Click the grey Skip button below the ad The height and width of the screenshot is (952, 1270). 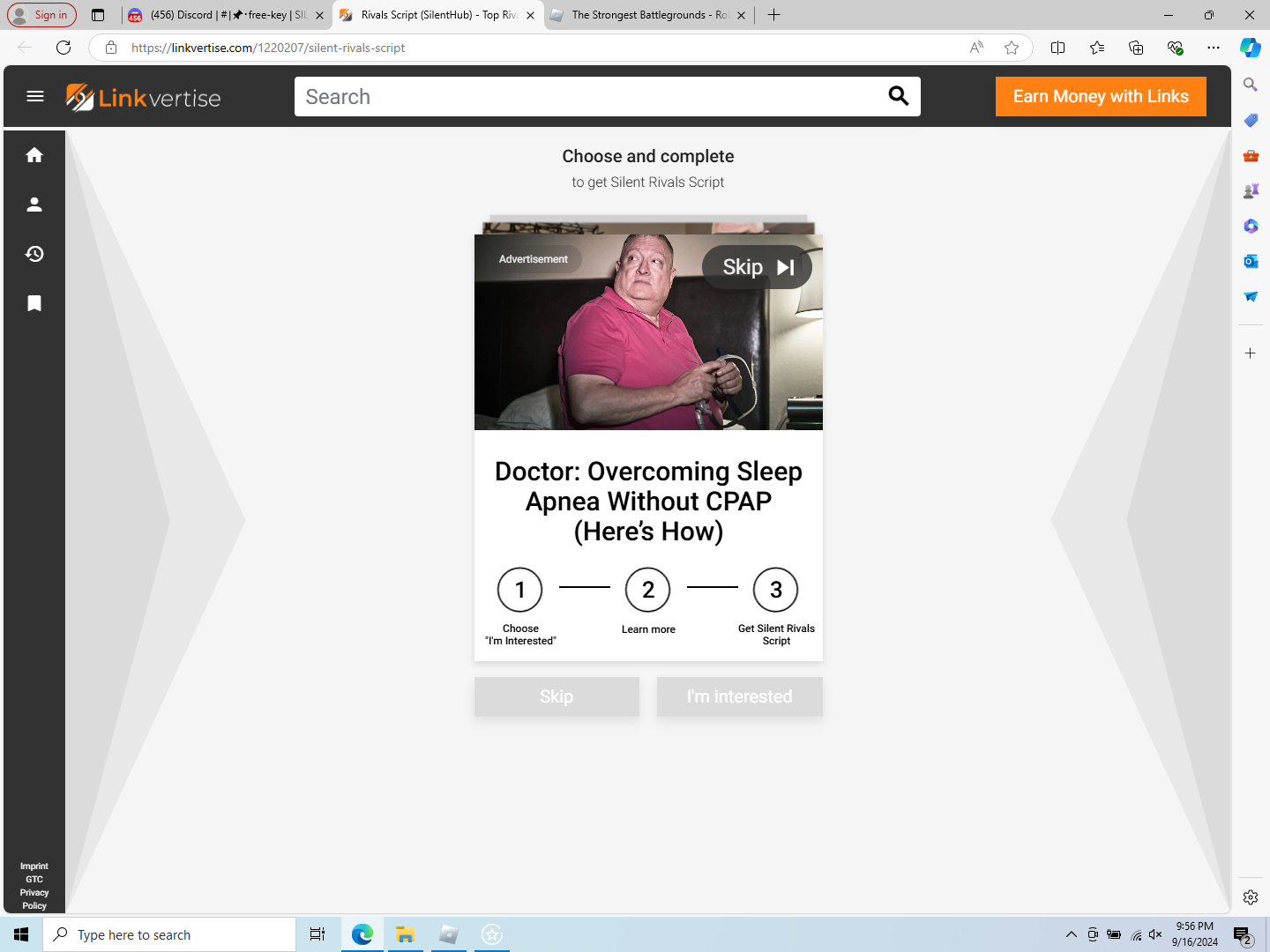click(x=557, y=696)
